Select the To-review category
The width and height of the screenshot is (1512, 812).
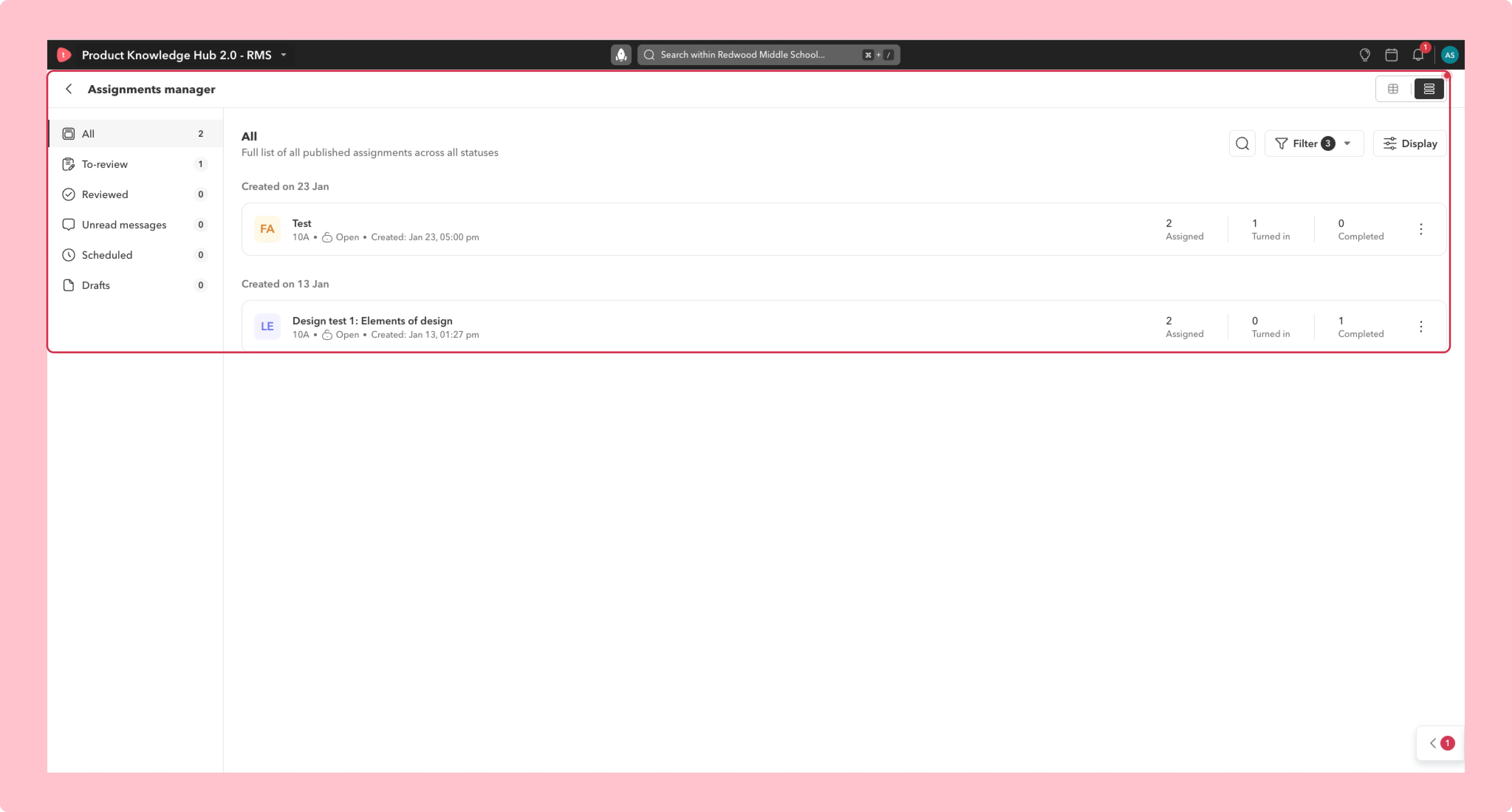(x=135, y=164)
